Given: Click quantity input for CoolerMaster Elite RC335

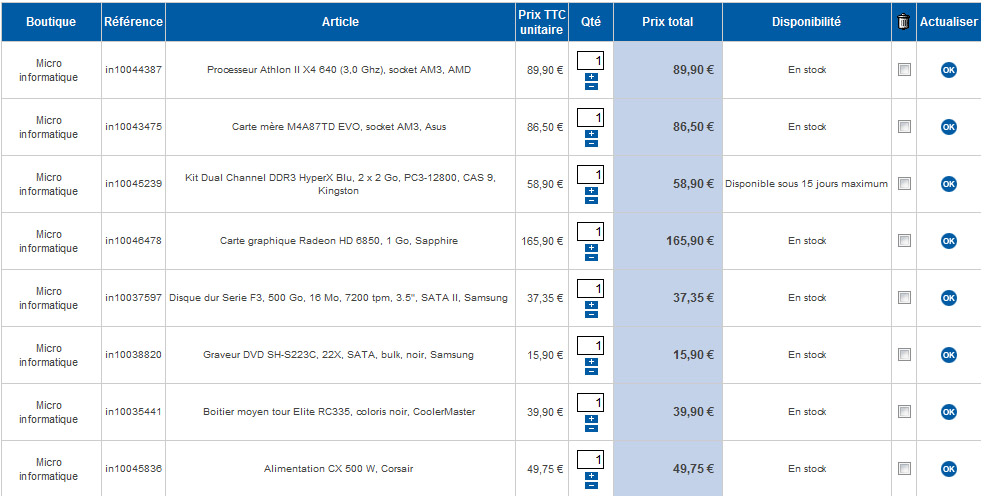Looking at the screenshot, I should (590, 402).
